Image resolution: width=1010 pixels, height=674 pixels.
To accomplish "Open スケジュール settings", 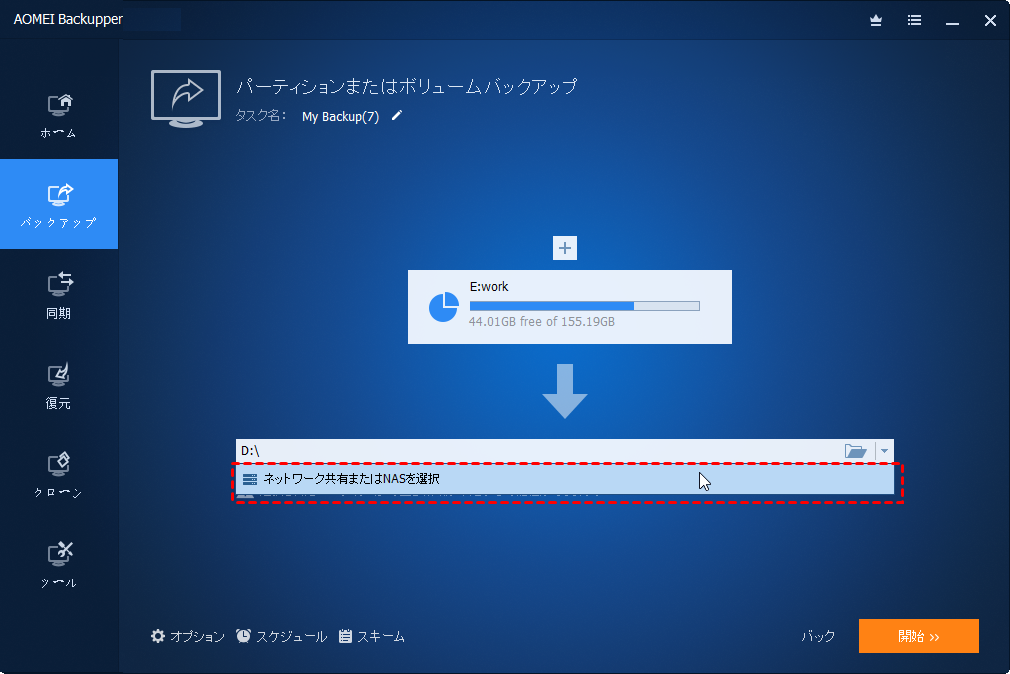I will [281, 637].
